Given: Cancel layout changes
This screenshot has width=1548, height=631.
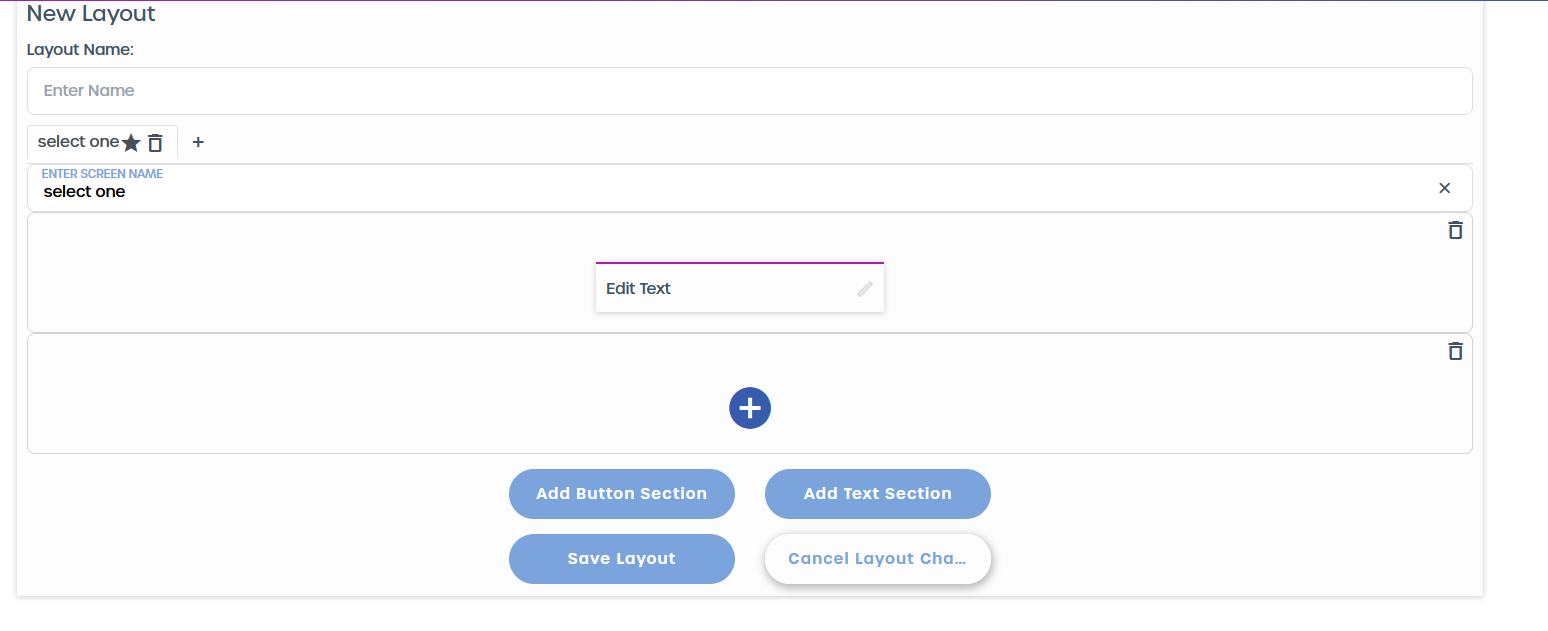Looking at the screenshot, I should 878,559.
